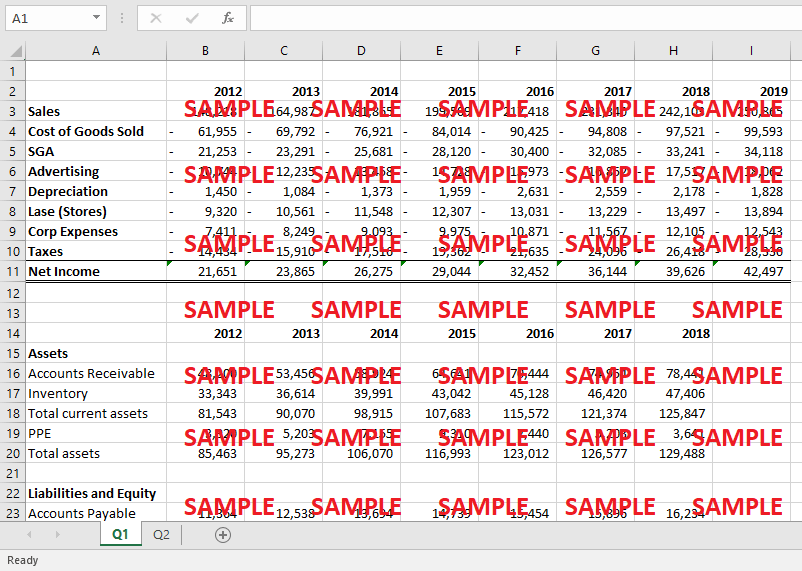Select row 15 header
The image size is (802, 571).
point(13,354)
